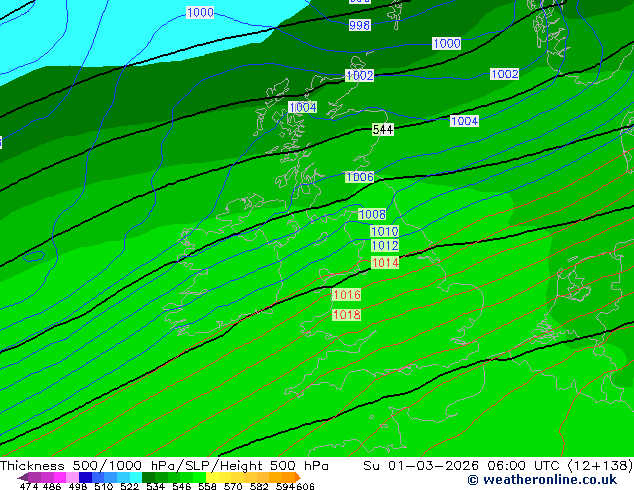Screen dimensions: 634x490
Task: Click the 522 legend value
Action: (x=129, y=486)
